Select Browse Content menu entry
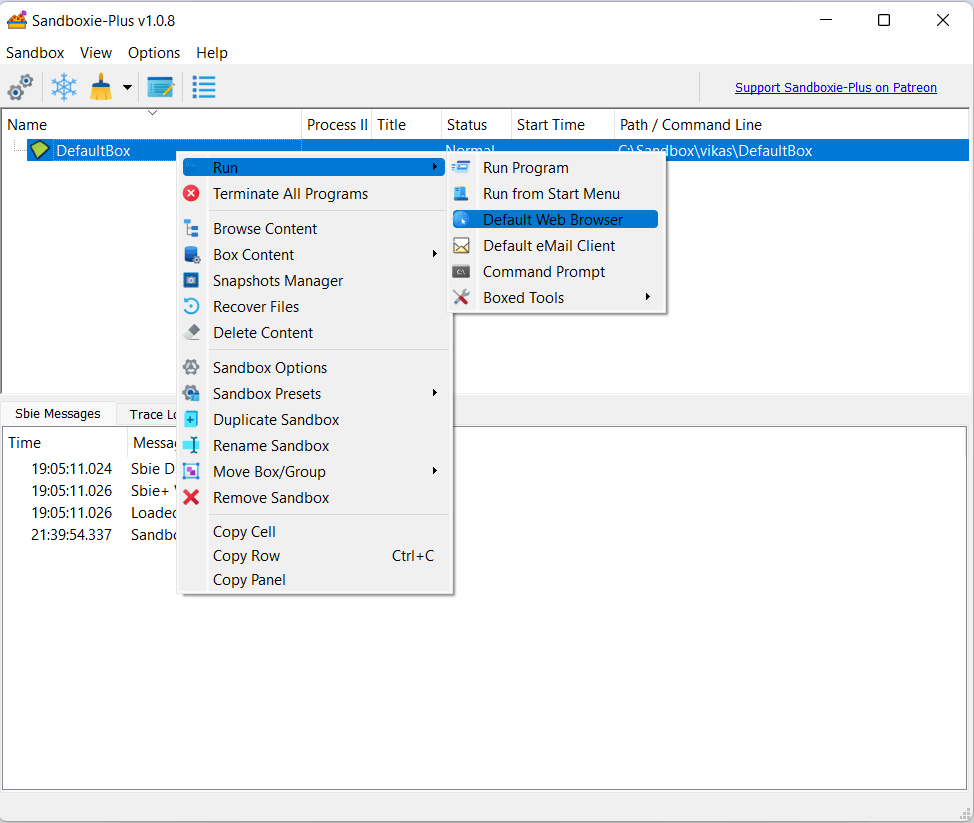974x823 pixels. pyautogui.click(x=314, y=229)
